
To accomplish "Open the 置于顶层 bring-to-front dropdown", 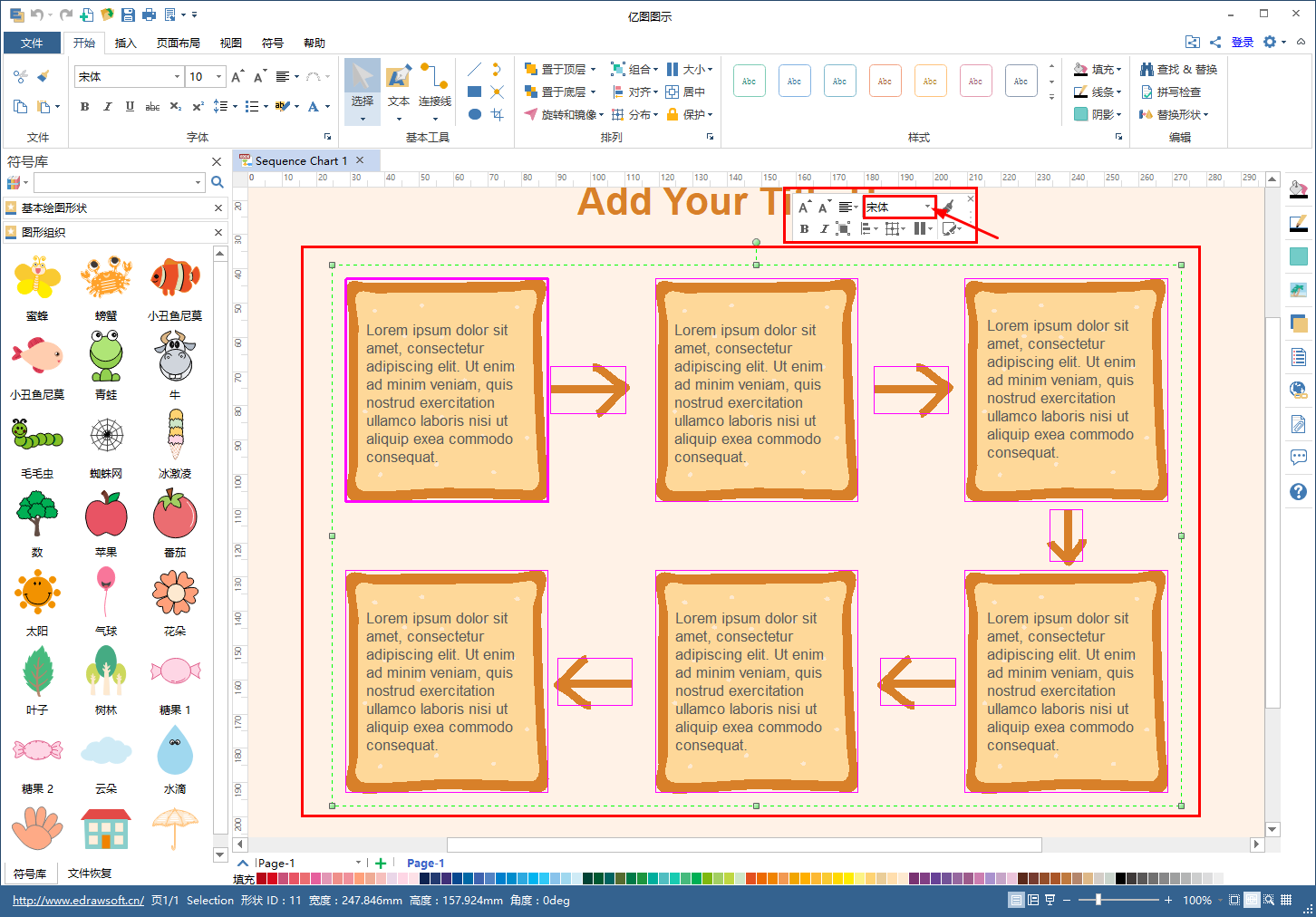I will pyautogui.click(x=560, y=69).
